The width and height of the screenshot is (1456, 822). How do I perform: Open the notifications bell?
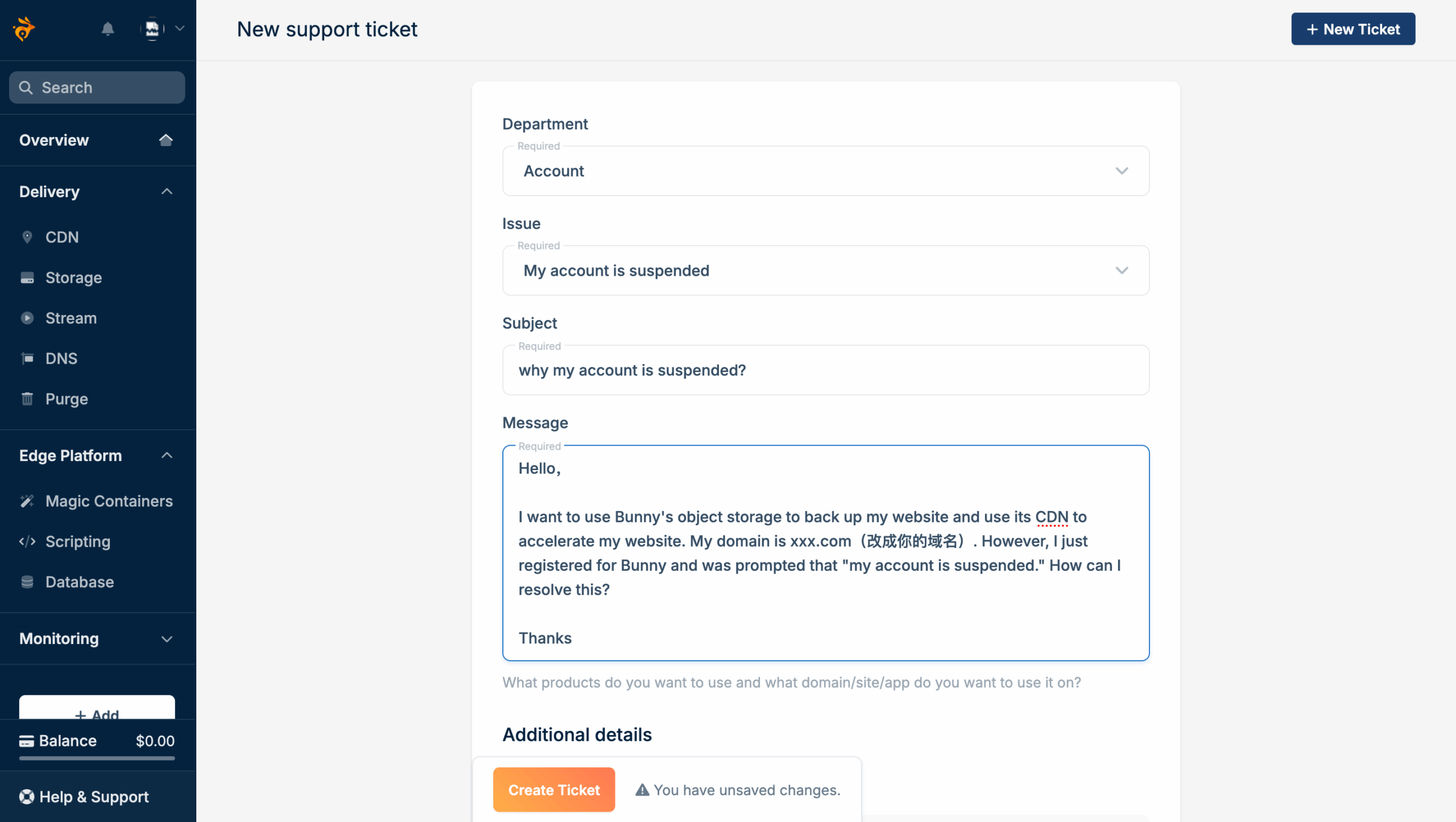pyautogui.click(x=107, y=29)
